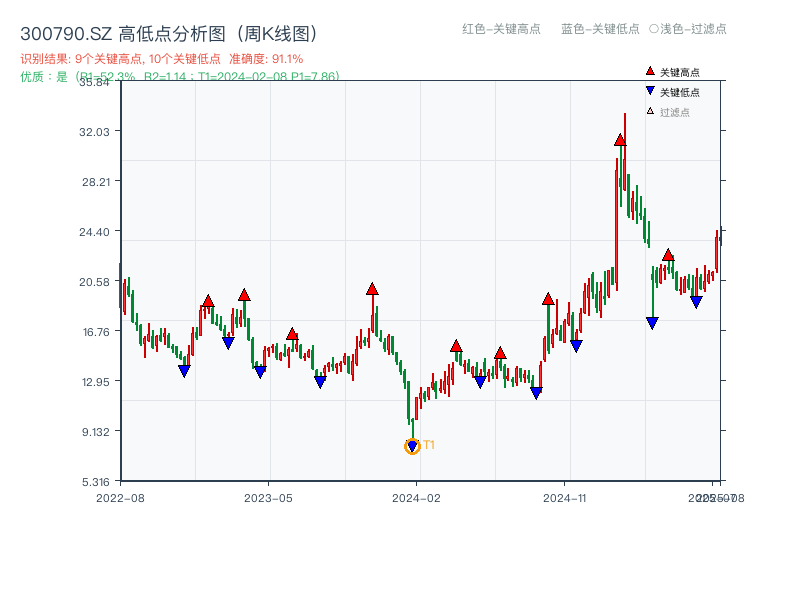Select the second blue key-low triangle from left
This screenshot has width=800, height=600.
(228, 343)
